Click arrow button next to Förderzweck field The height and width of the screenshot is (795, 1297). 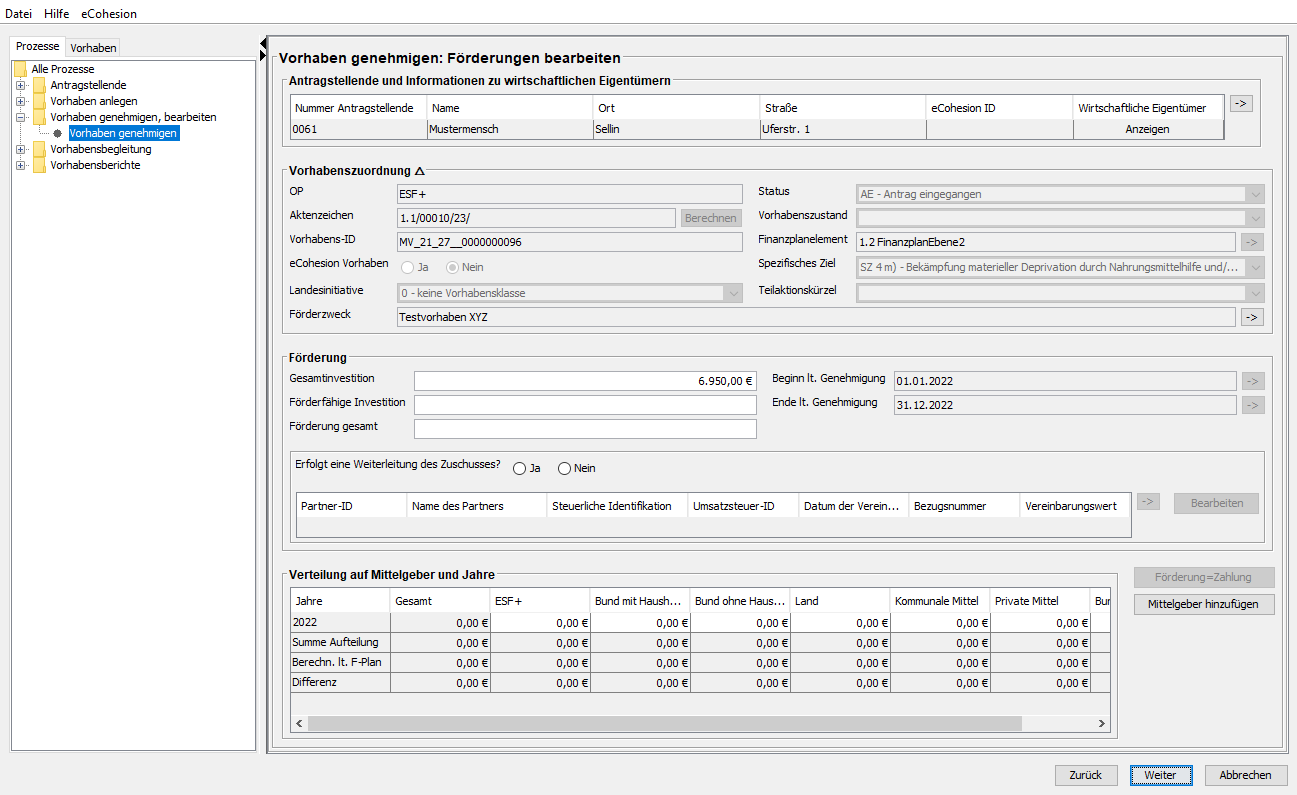pos(1251,317)
